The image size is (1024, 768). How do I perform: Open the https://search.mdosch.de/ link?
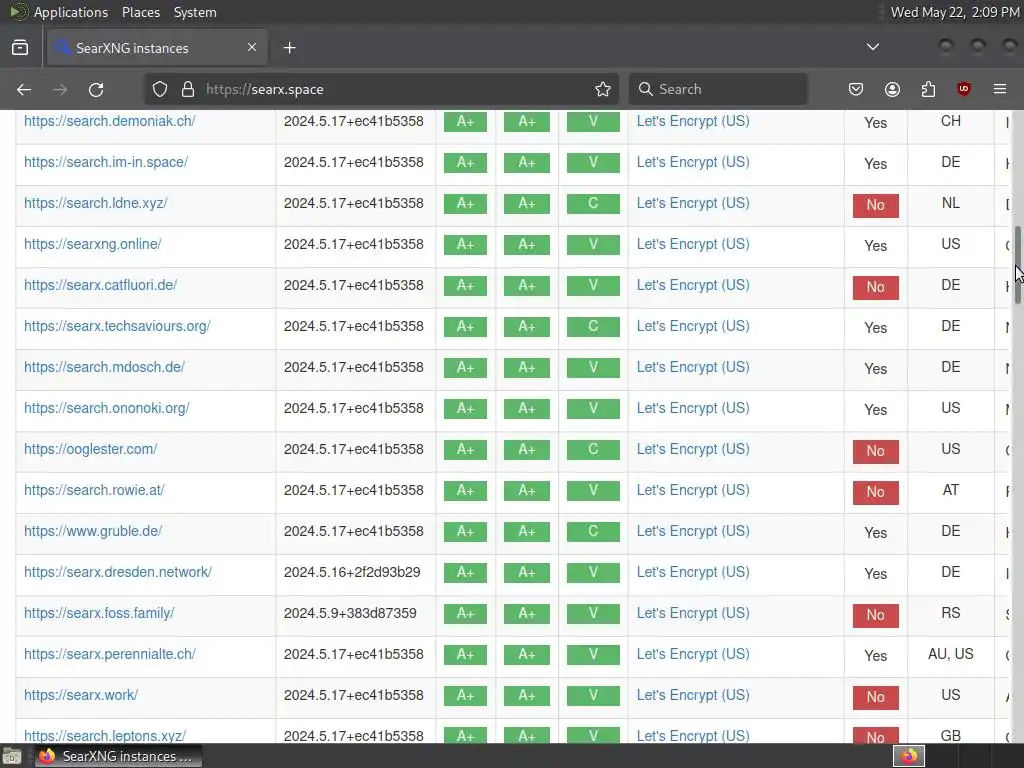click(x=104, y=367)
